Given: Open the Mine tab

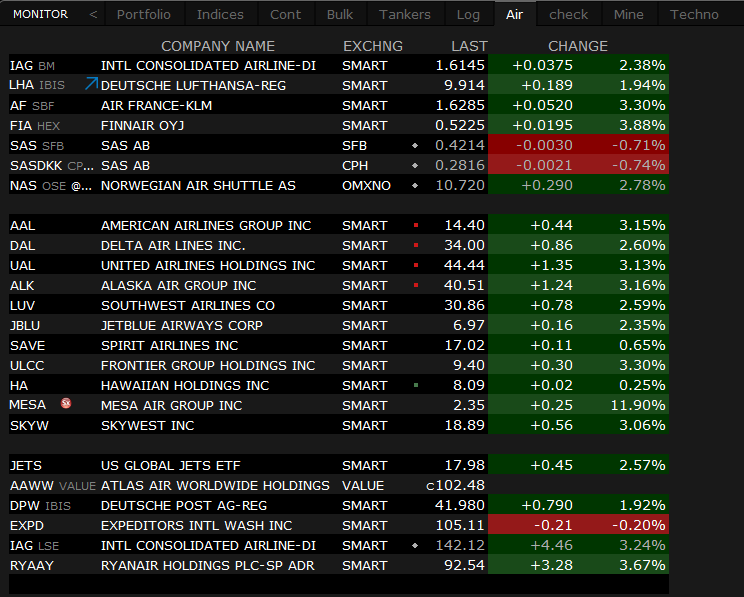Looking at the screenshot, I should [629, 14].
